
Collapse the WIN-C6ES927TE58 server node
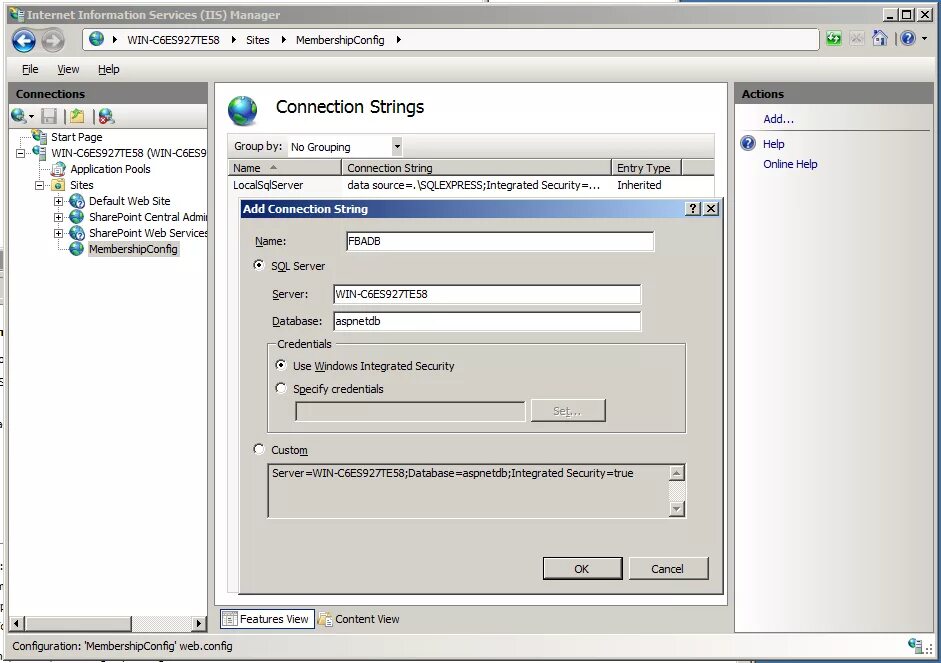coord(21,153)
